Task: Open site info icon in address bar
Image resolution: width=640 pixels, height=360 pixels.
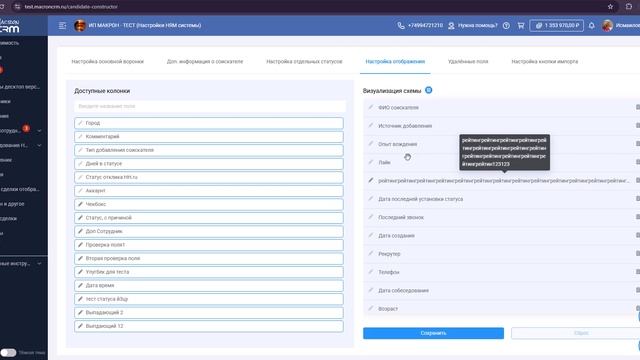Action: click(17, 7)
